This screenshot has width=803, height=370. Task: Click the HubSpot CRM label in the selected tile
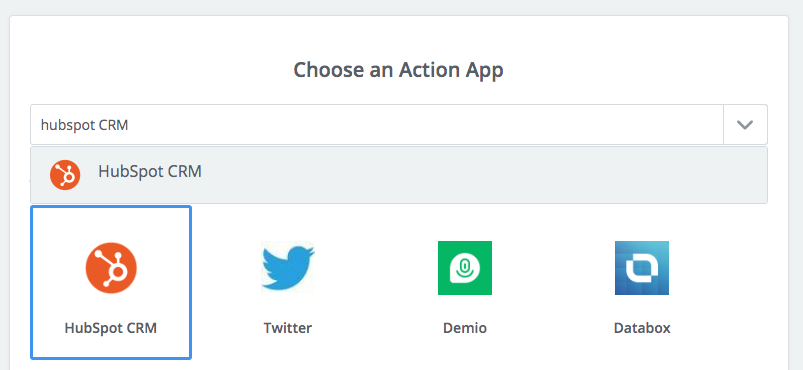tap(111, 327)
